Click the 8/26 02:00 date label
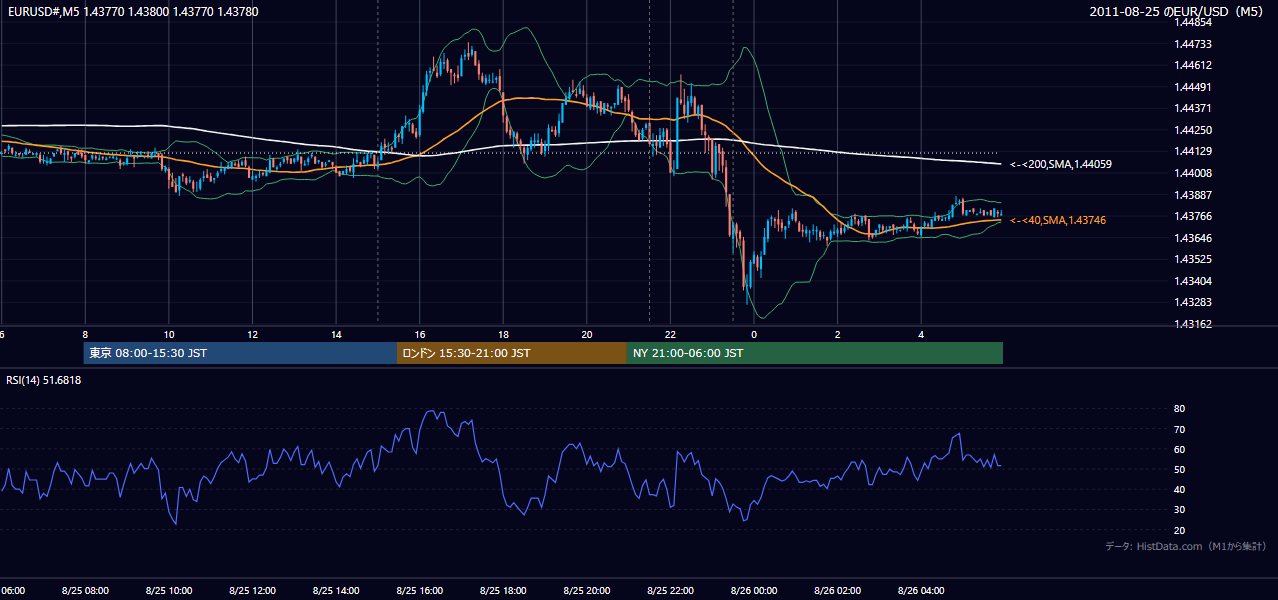The image size is (1278, 600). [838, 590]
